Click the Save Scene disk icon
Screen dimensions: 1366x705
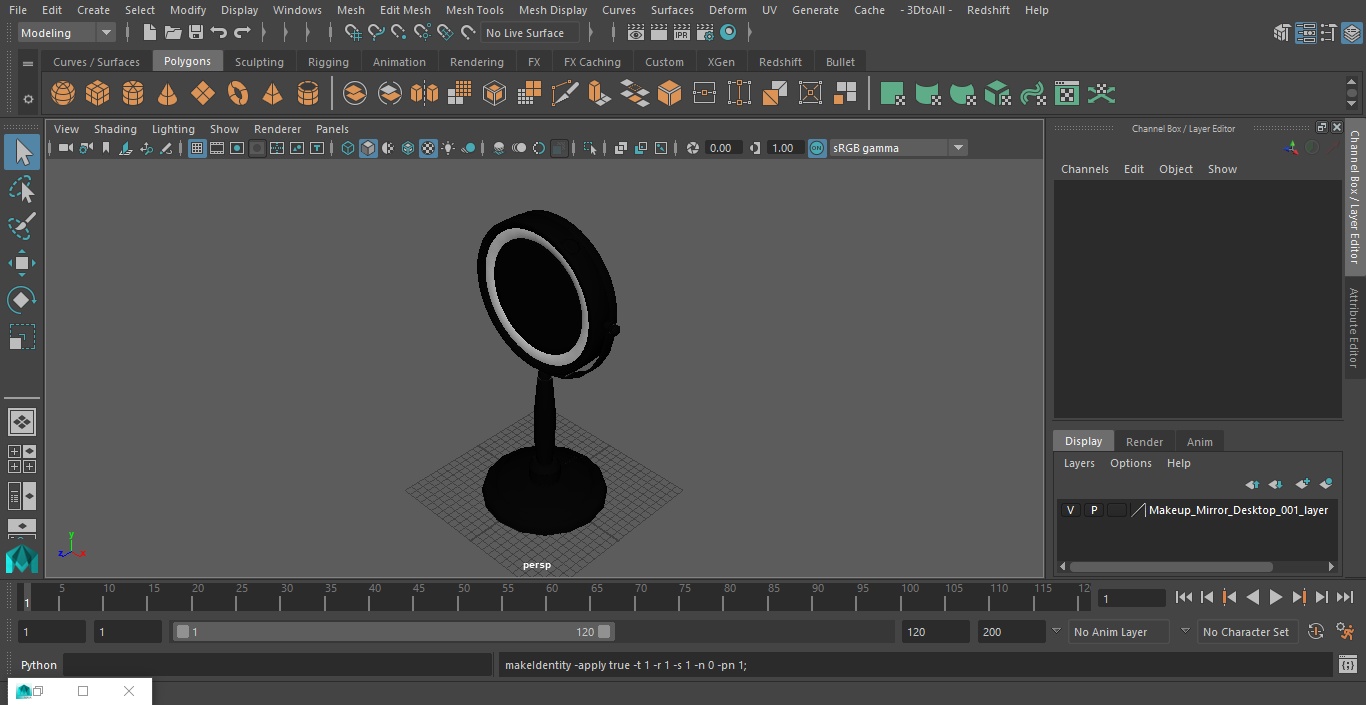[x=196, y=33]
